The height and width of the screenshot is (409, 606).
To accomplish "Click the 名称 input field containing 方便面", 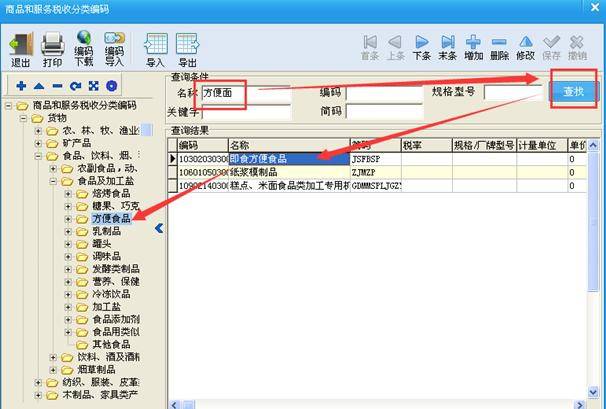I will point(246,93).
